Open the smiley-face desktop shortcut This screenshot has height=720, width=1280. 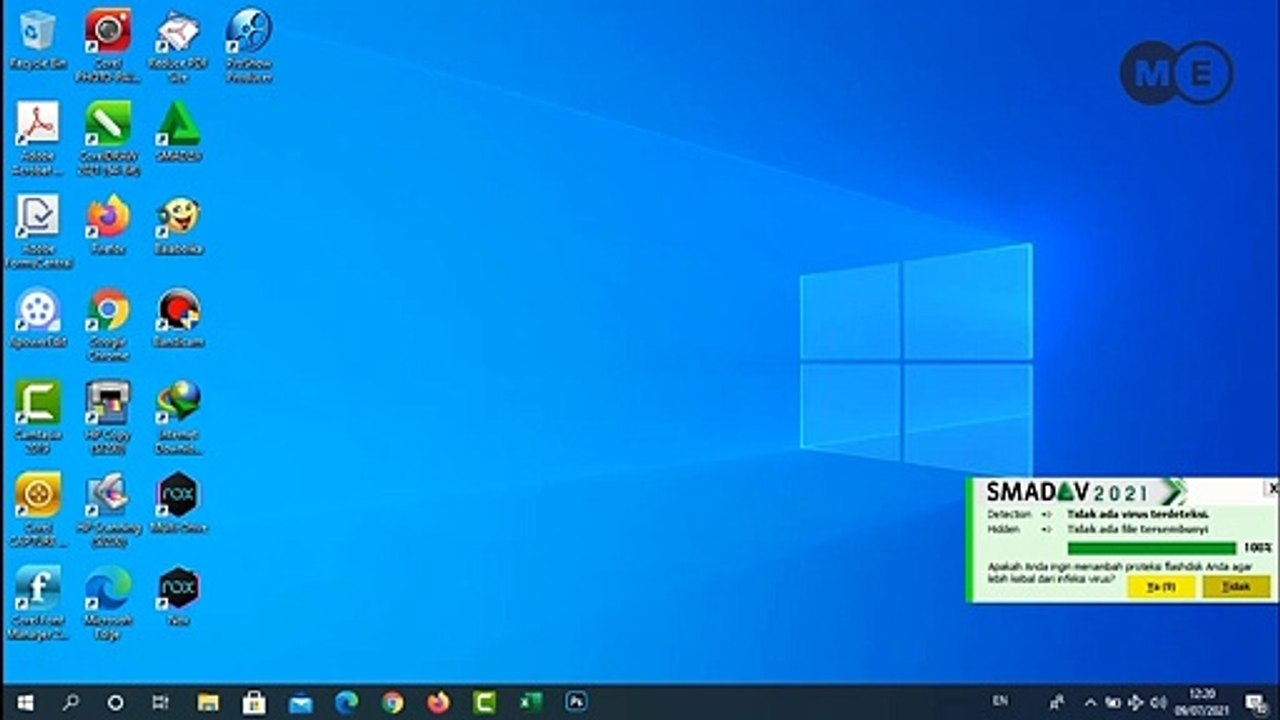(179, 224)
